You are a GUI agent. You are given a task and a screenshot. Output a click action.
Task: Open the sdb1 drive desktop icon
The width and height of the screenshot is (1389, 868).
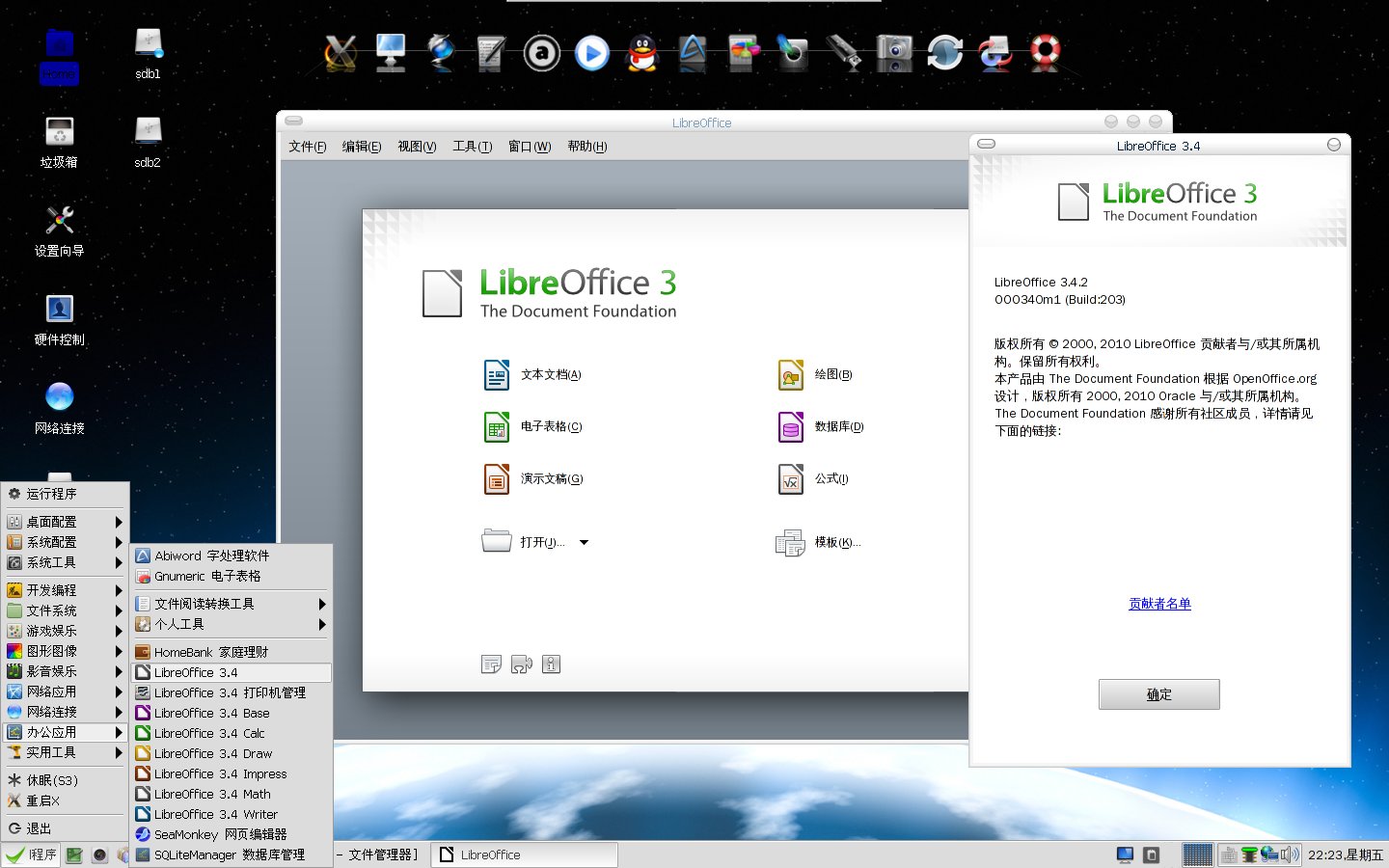coord(148,53)
